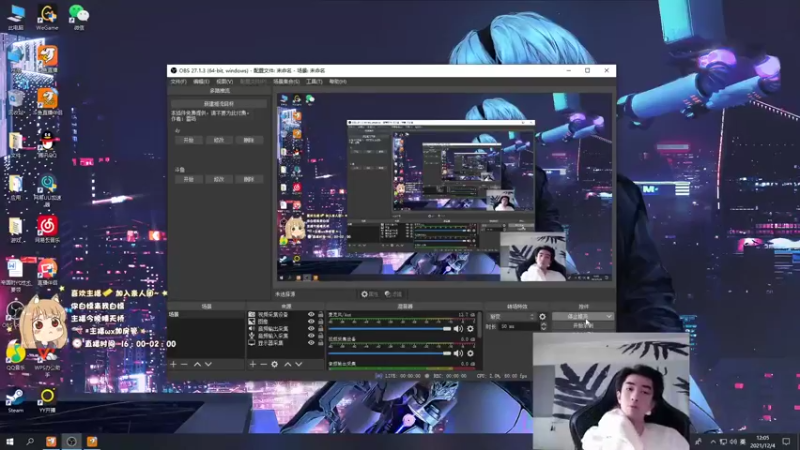Remove the selected source with the minus icon

click(x=263, y=364)
